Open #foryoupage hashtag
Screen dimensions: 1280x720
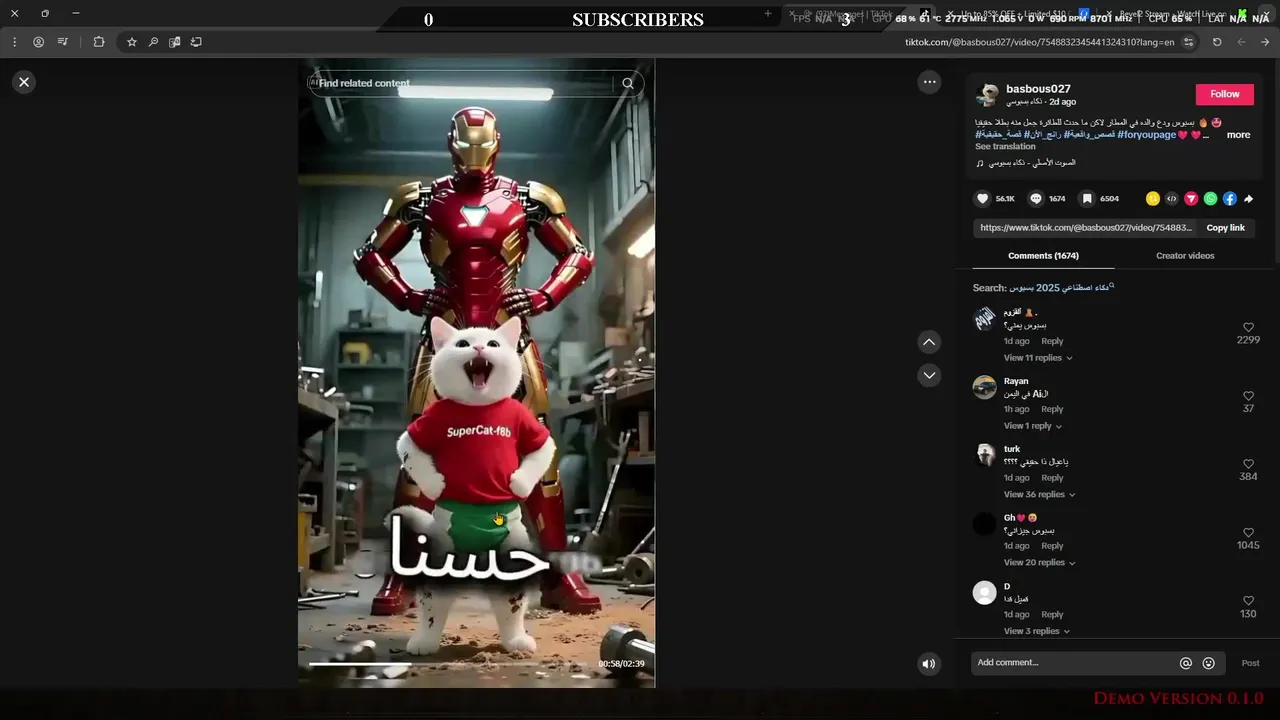(x=1146, y=135)
